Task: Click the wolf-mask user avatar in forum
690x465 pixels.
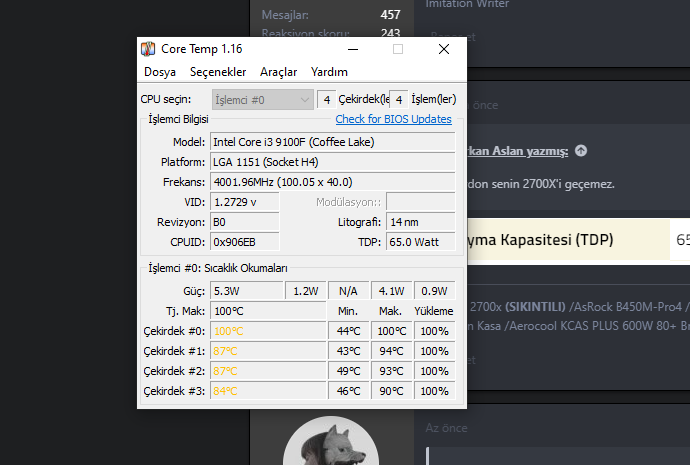Action: pyautogui.click(x=331, y=441)
